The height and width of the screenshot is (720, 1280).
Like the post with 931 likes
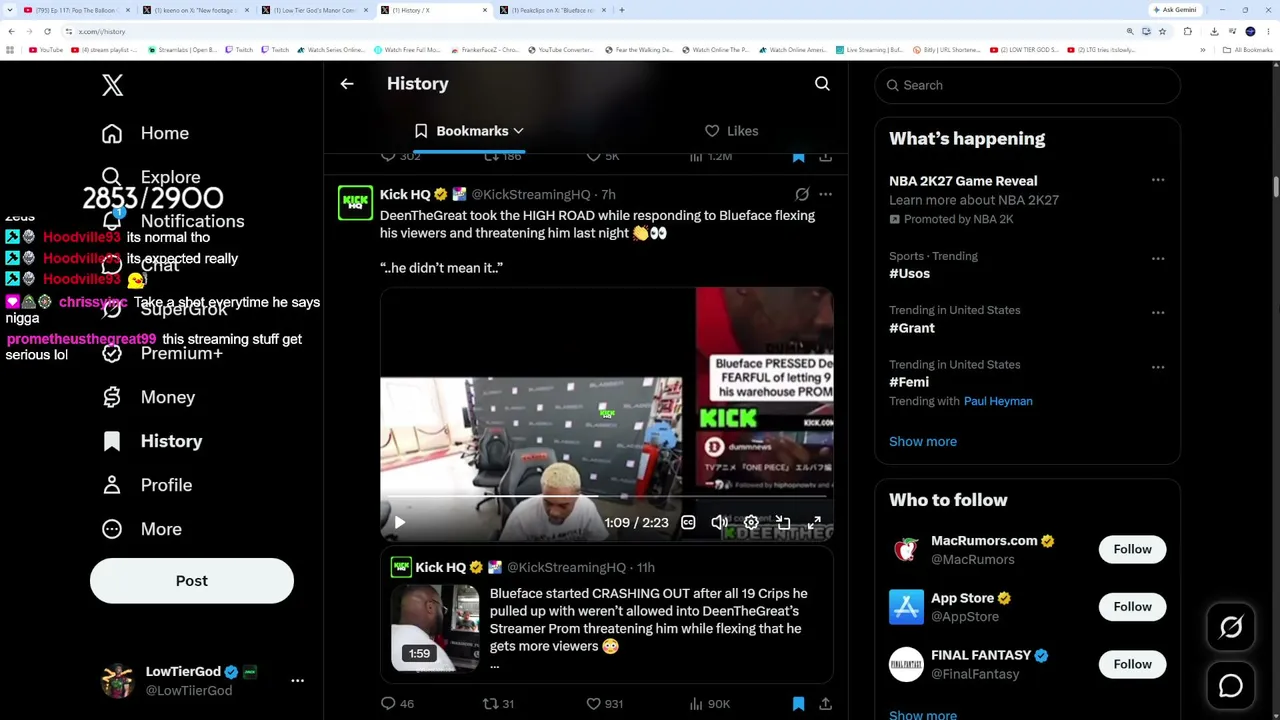tap(604, 704)
